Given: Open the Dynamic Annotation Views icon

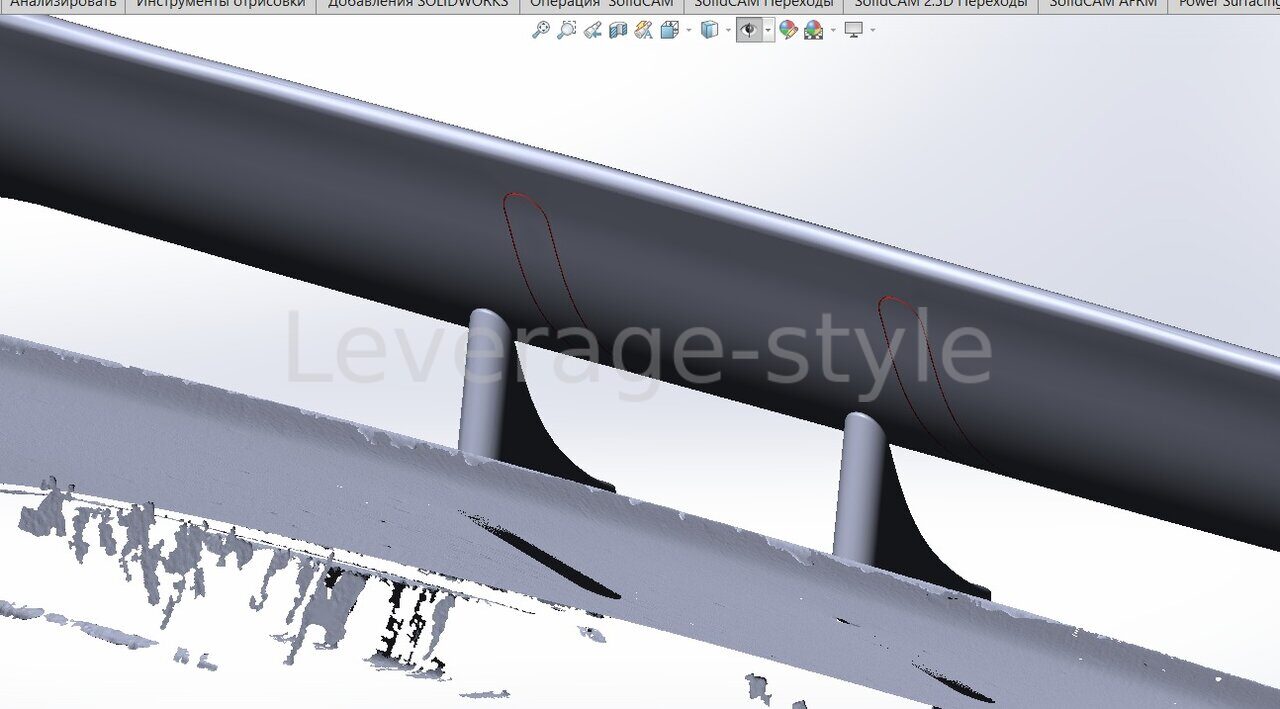Looking at the screenshot, I should [643, 31].
